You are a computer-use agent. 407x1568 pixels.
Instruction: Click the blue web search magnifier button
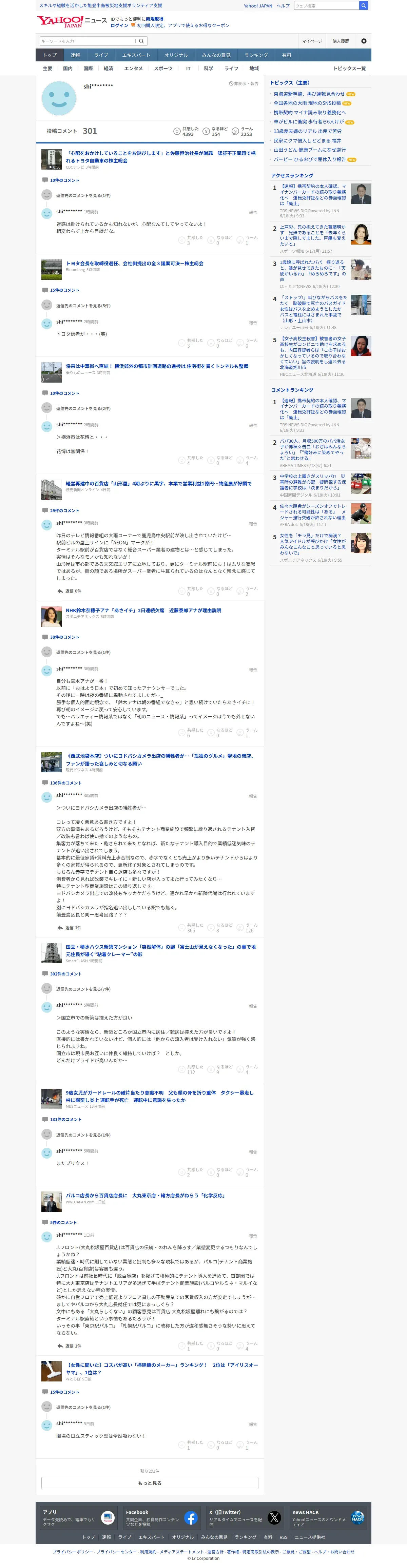point(364,5)
